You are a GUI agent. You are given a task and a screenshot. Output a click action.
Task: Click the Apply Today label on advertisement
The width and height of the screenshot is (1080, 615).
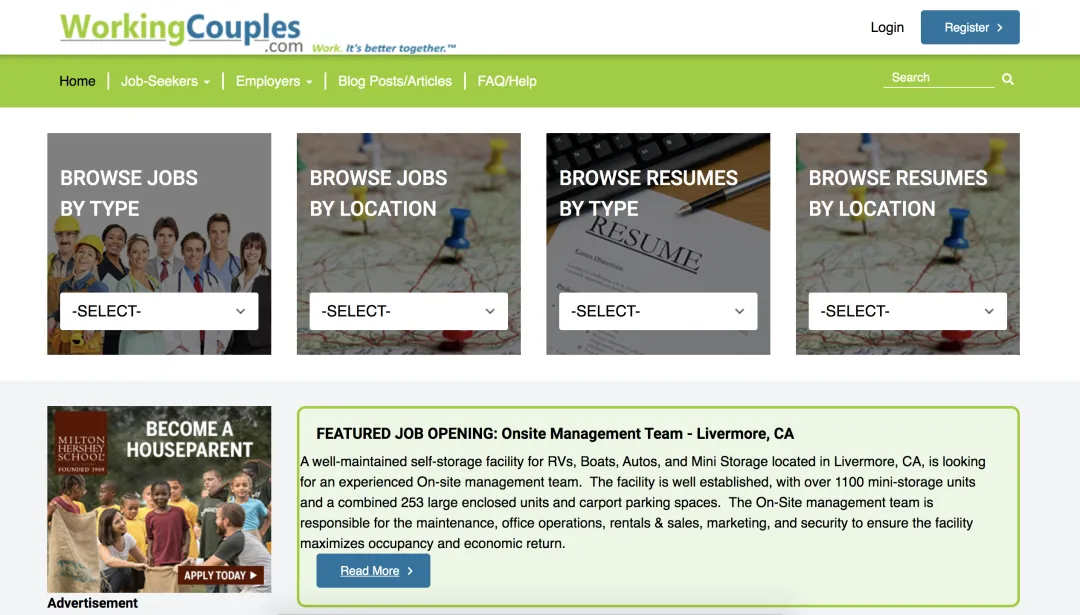point(220,575)
